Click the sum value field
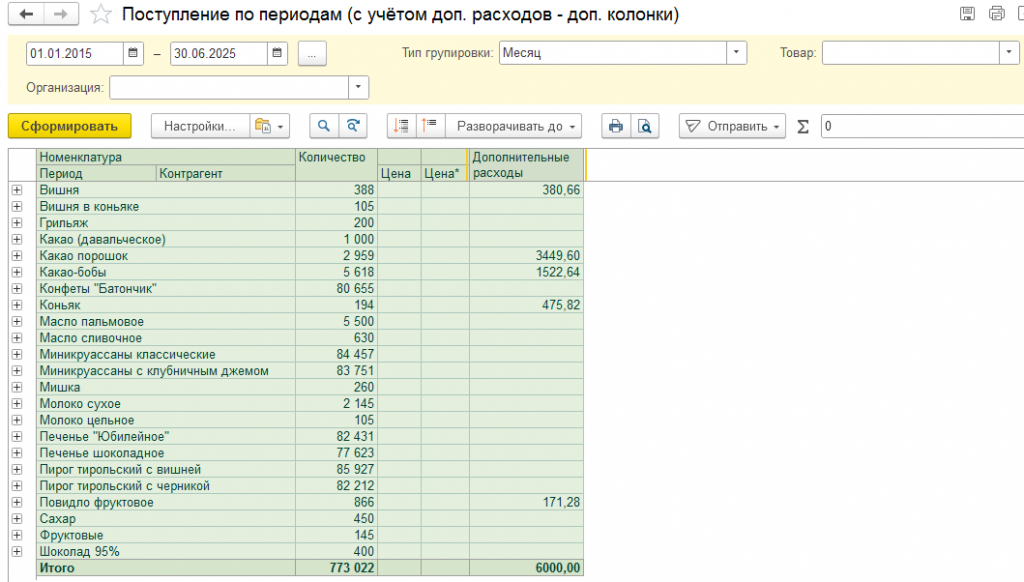The image size is (1024, 582). (922, 126)
